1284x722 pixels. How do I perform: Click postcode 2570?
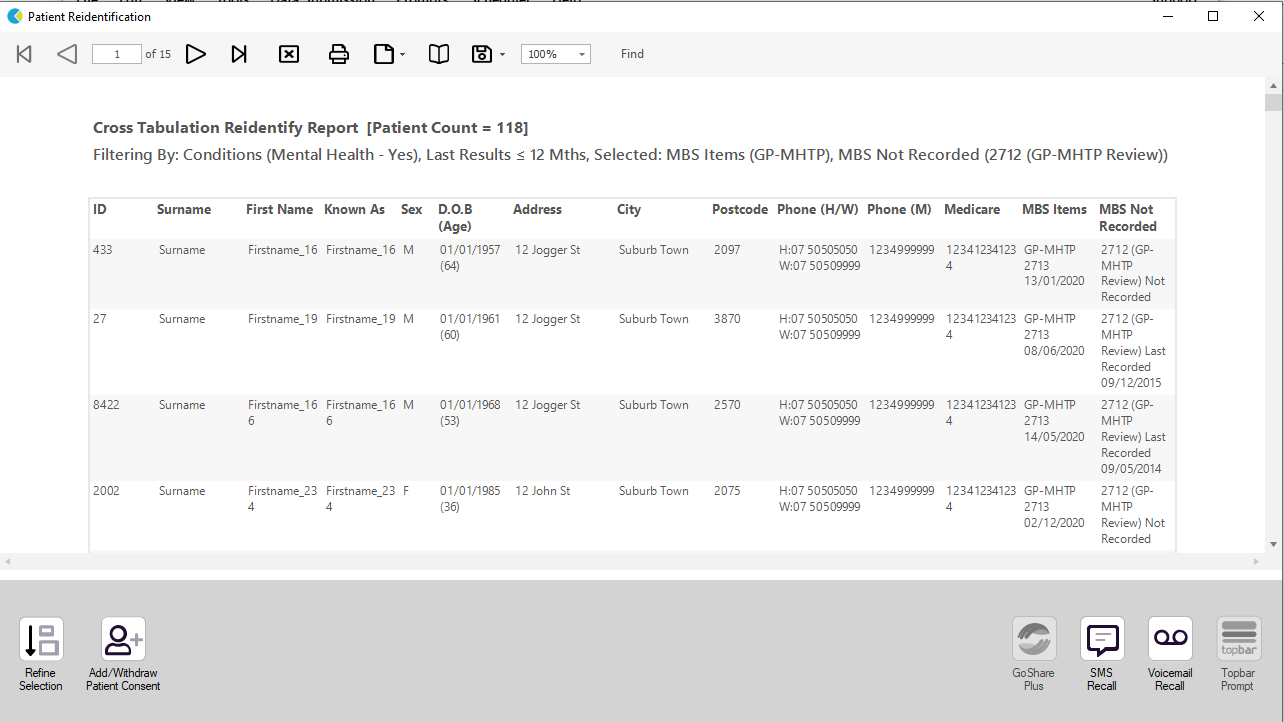(x=727, y=405)
